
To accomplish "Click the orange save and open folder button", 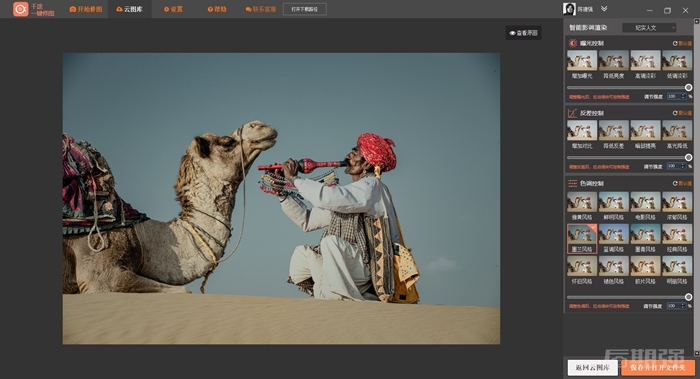I will [x=658, y=367].
